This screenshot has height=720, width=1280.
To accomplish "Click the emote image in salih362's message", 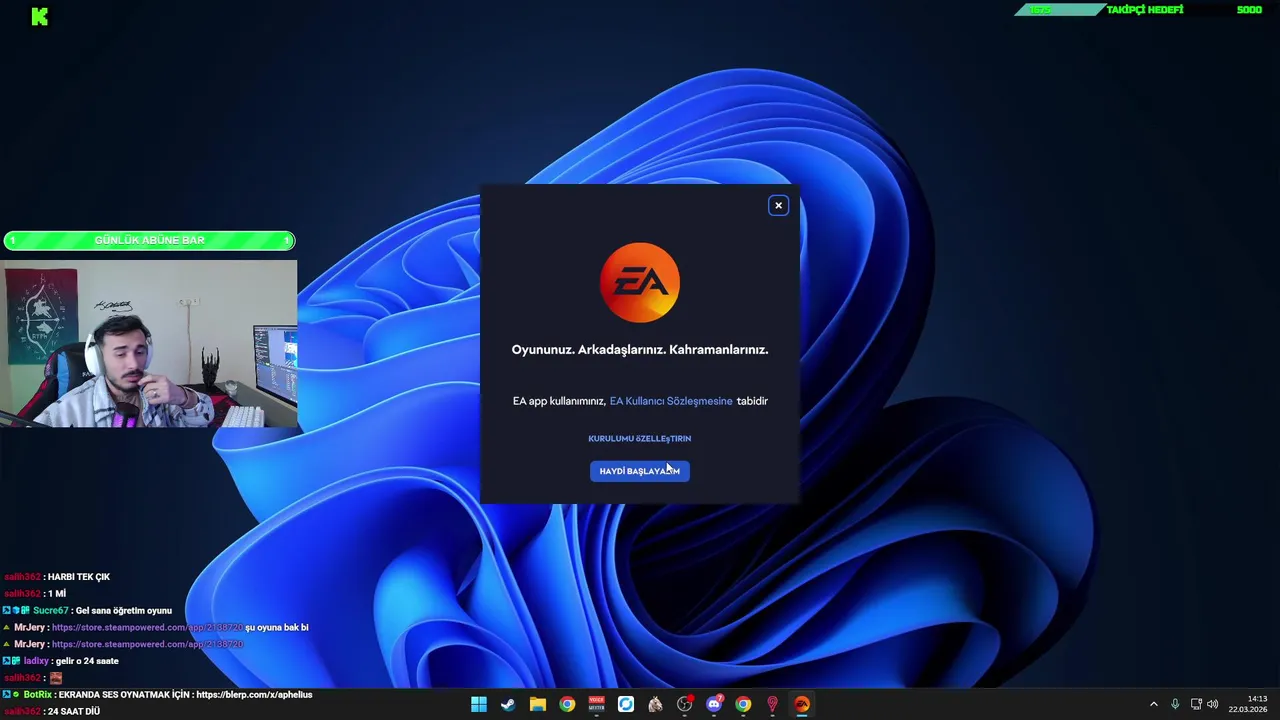I will [x=56, y=678].
